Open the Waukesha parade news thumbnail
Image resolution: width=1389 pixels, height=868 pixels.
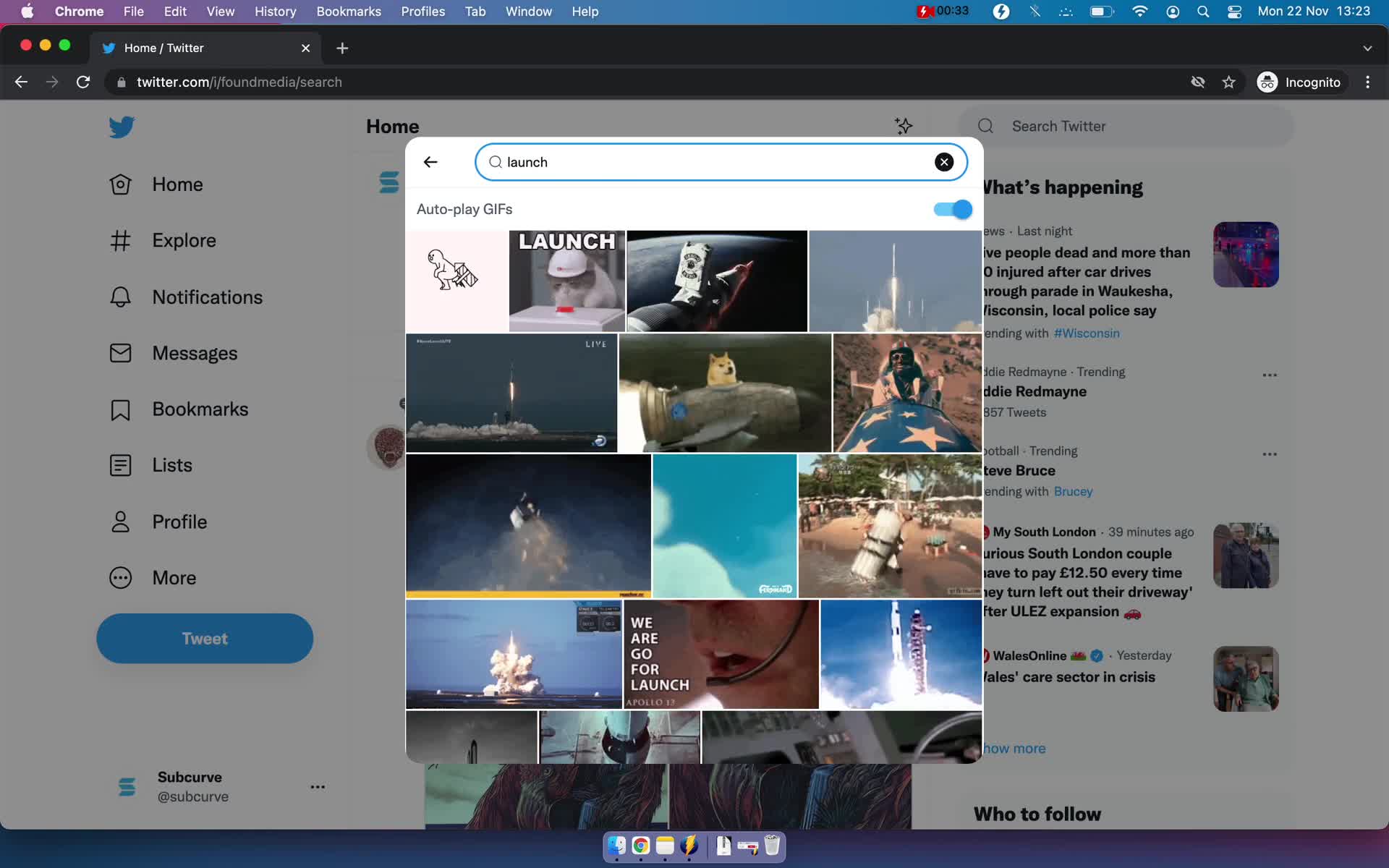pos(1246,255)
